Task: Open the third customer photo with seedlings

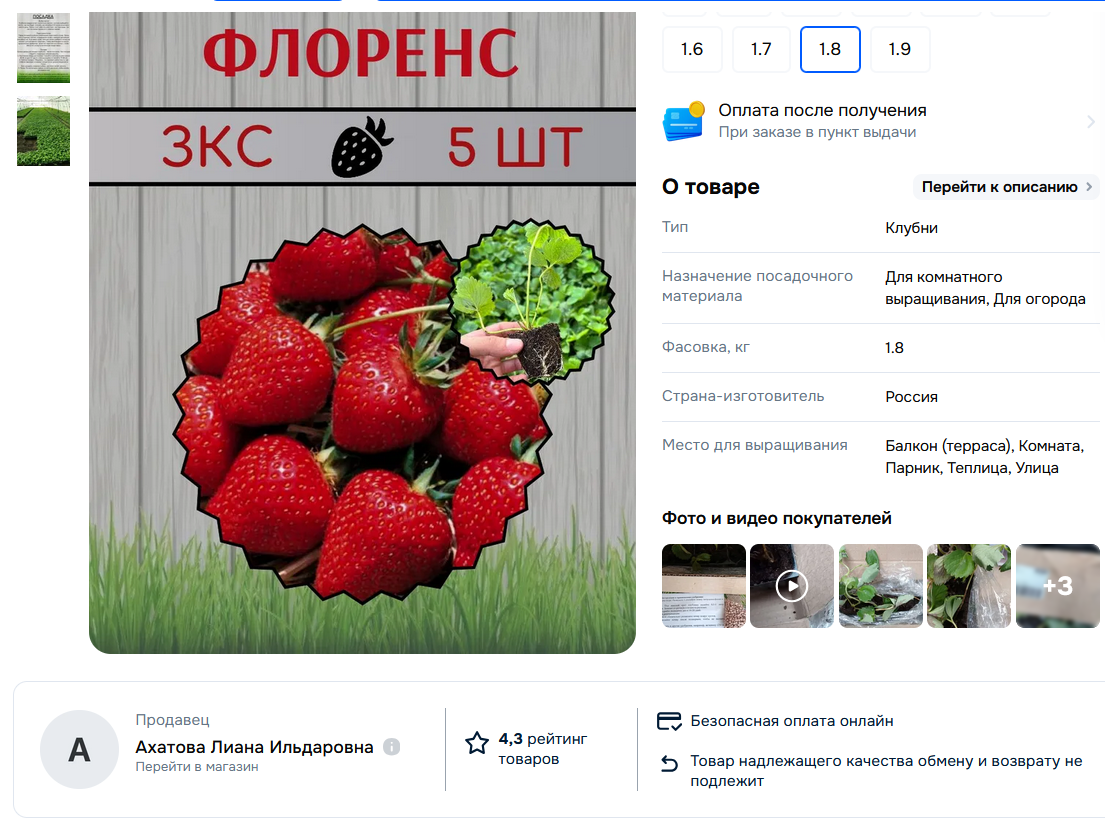Action: pos(880,586)
